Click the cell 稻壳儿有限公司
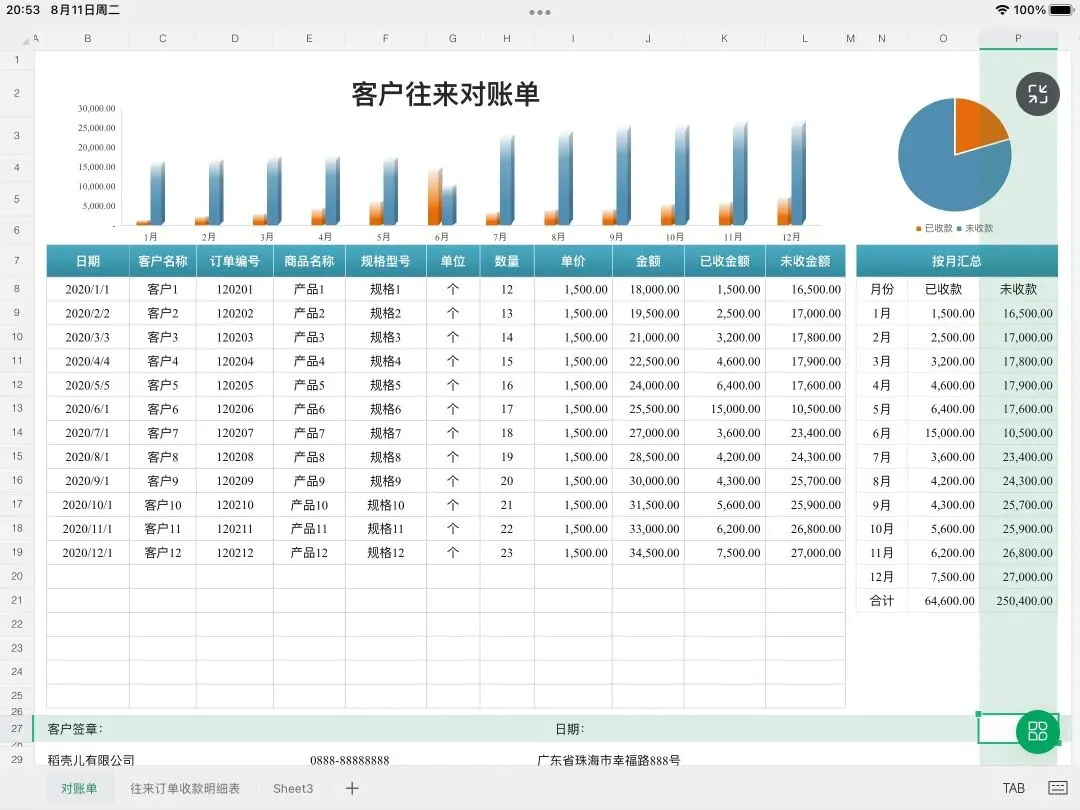 [x=91, y=760]
